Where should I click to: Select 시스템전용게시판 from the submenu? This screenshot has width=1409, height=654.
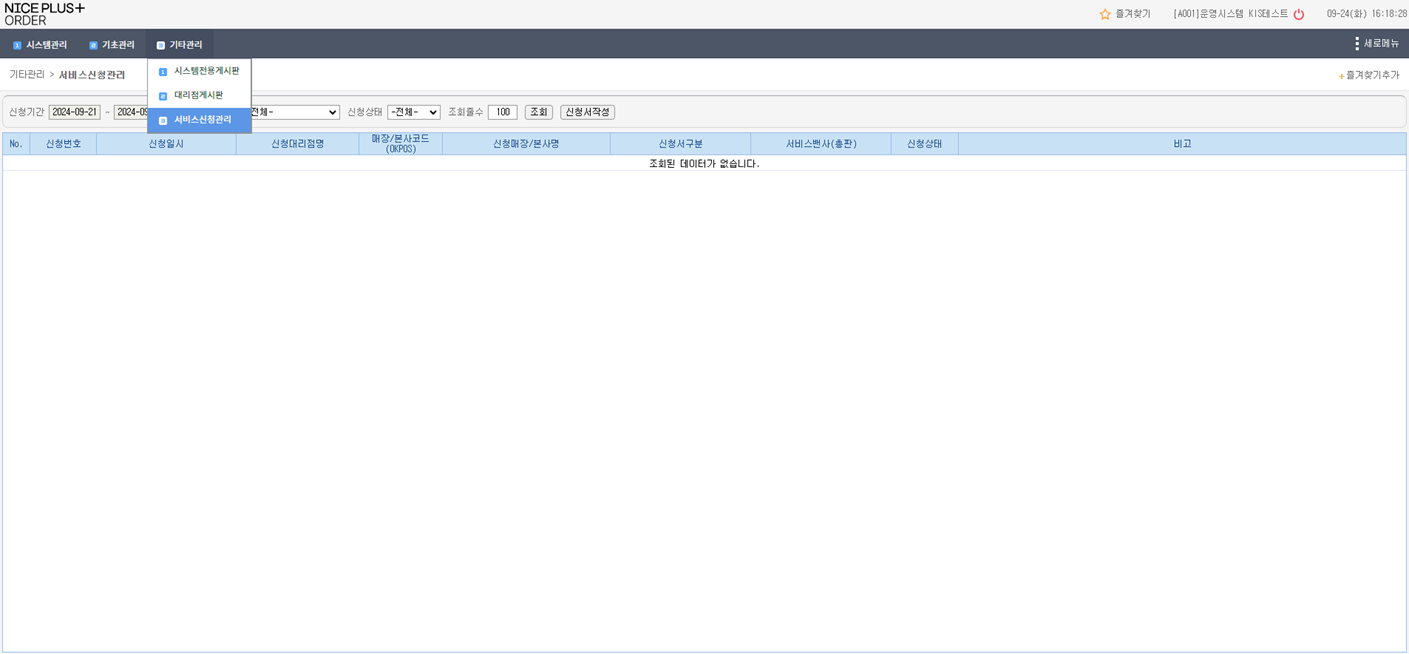[206, 71]
